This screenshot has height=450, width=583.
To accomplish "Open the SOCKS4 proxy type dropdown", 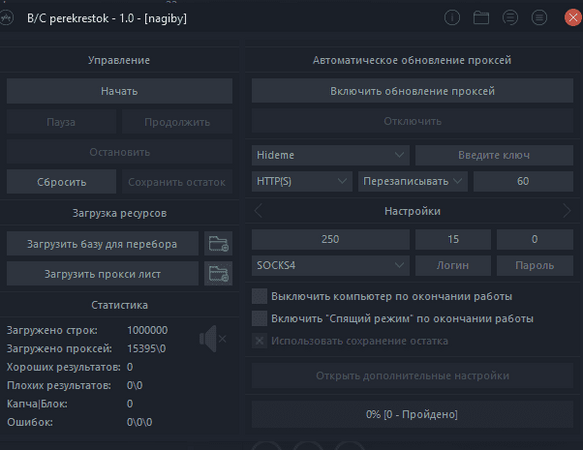I will (331, 266).
